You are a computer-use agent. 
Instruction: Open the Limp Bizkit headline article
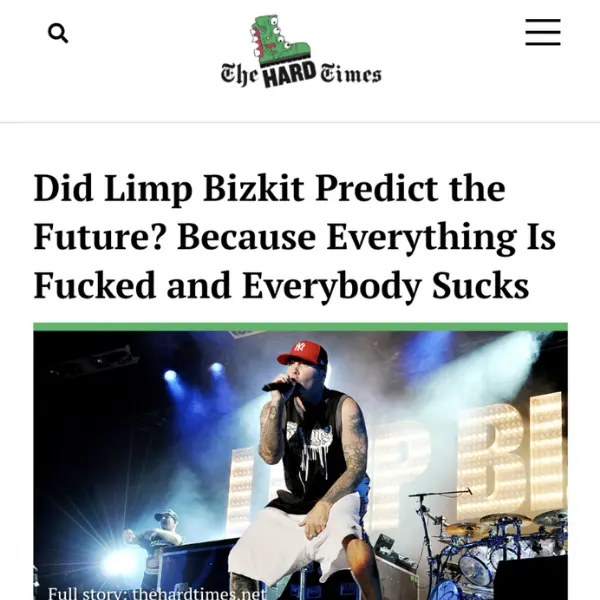294,236
